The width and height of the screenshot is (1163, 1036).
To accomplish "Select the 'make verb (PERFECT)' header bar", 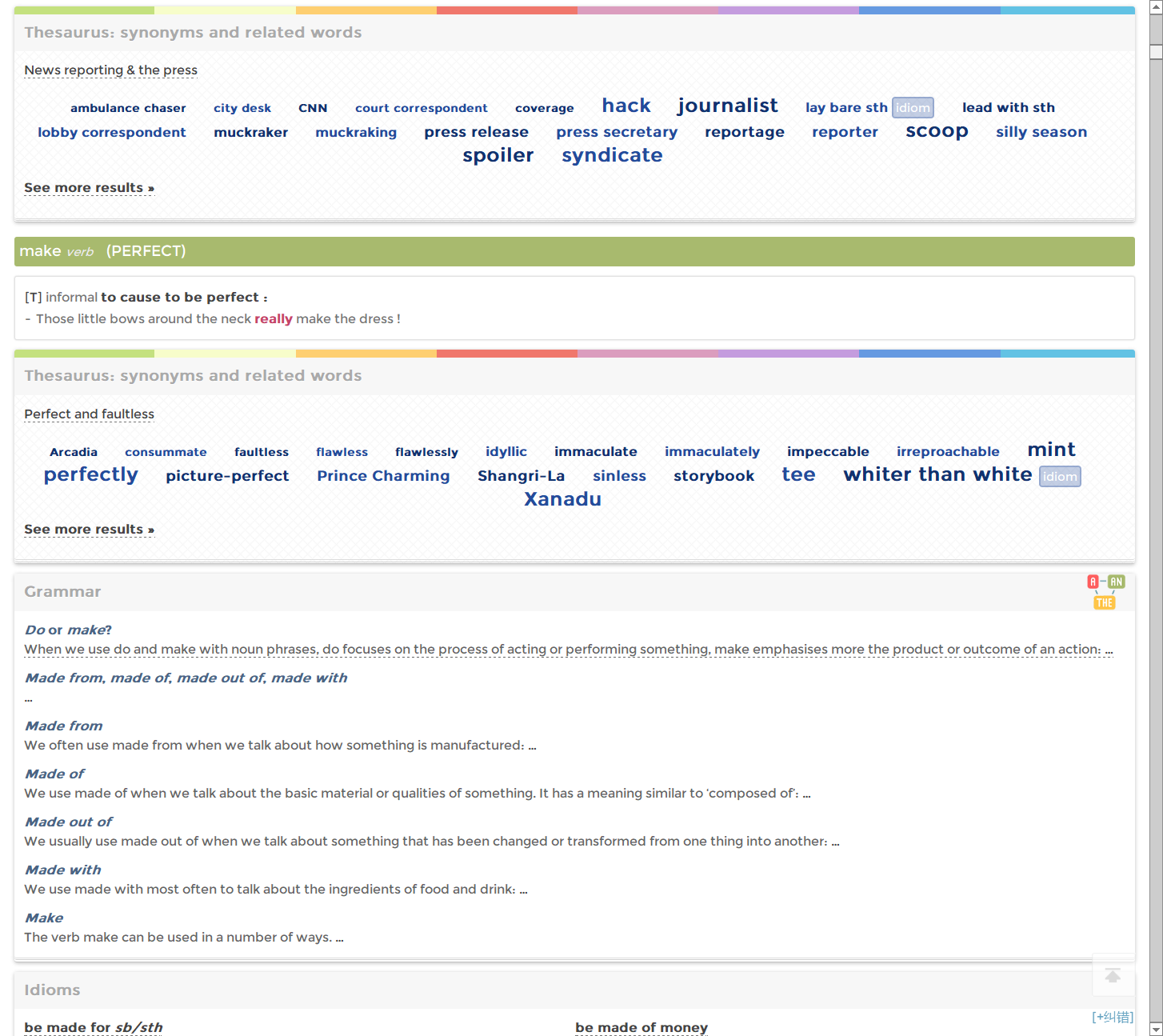I will click(574, 251).
